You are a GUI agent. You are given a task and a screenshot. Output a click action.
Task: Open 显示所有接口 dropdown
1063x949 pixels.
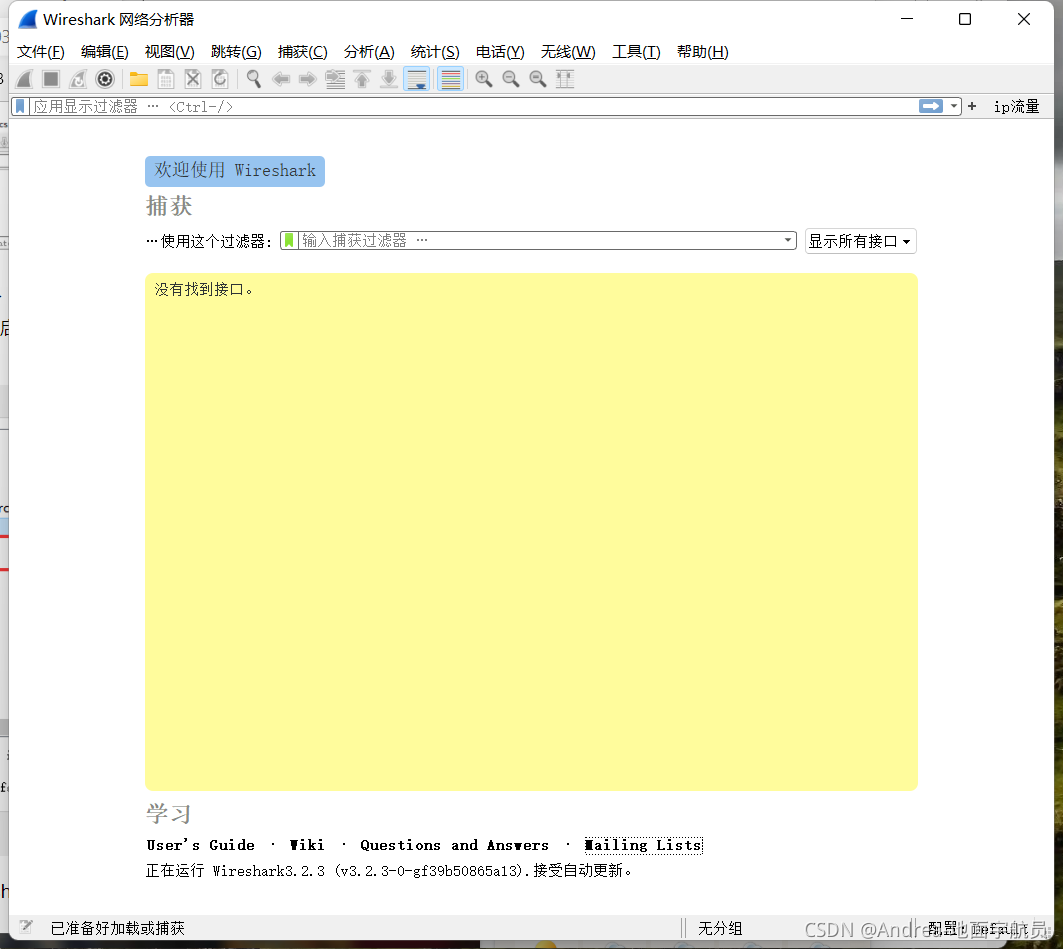click(860, 241)
